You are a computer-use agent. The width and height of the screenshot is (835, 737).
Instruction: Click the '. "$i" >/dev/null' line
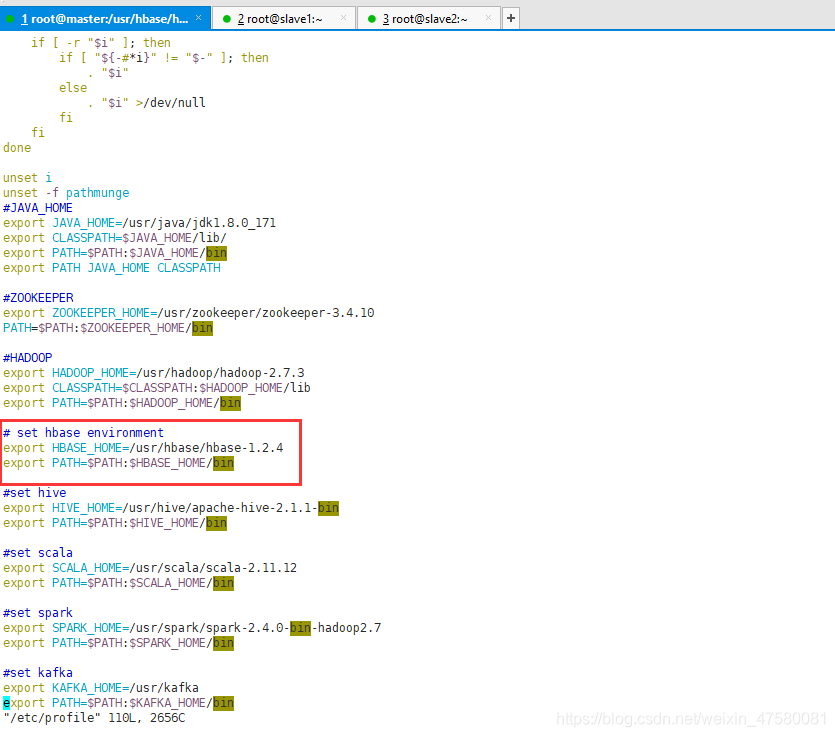[146, 103]
